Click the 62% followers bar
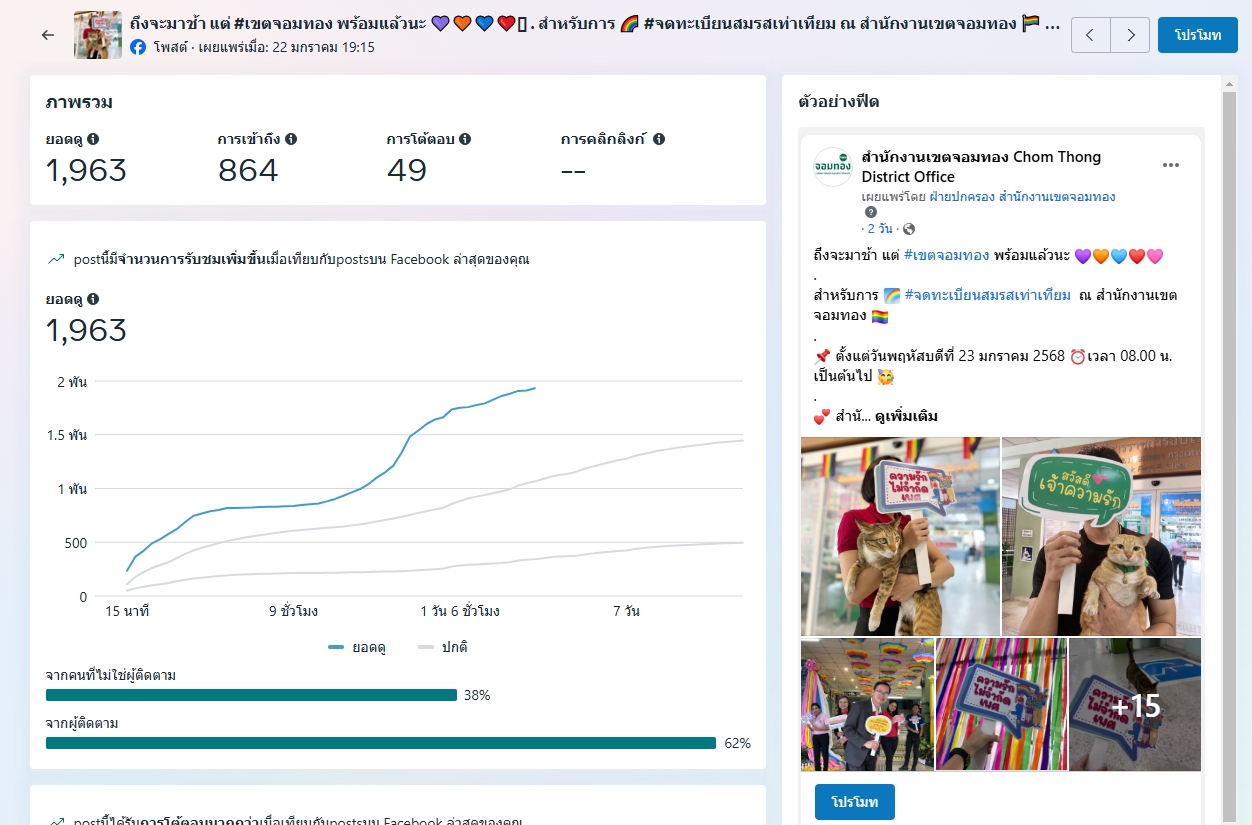 coord(381,743)
